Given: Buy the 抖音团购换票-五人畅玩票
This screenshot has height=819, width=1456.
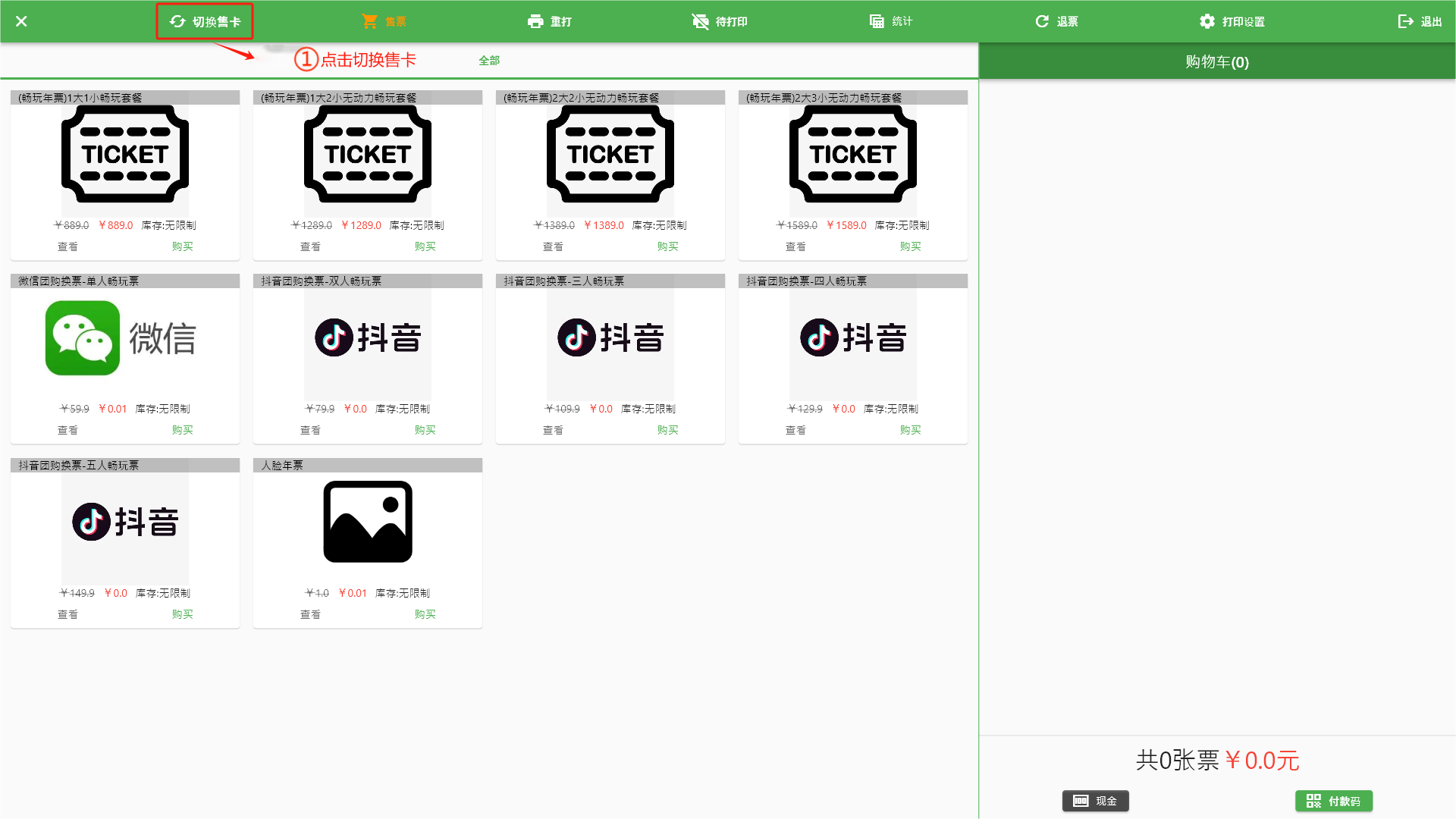Looking at the screenshot, I should coord(182,614).
